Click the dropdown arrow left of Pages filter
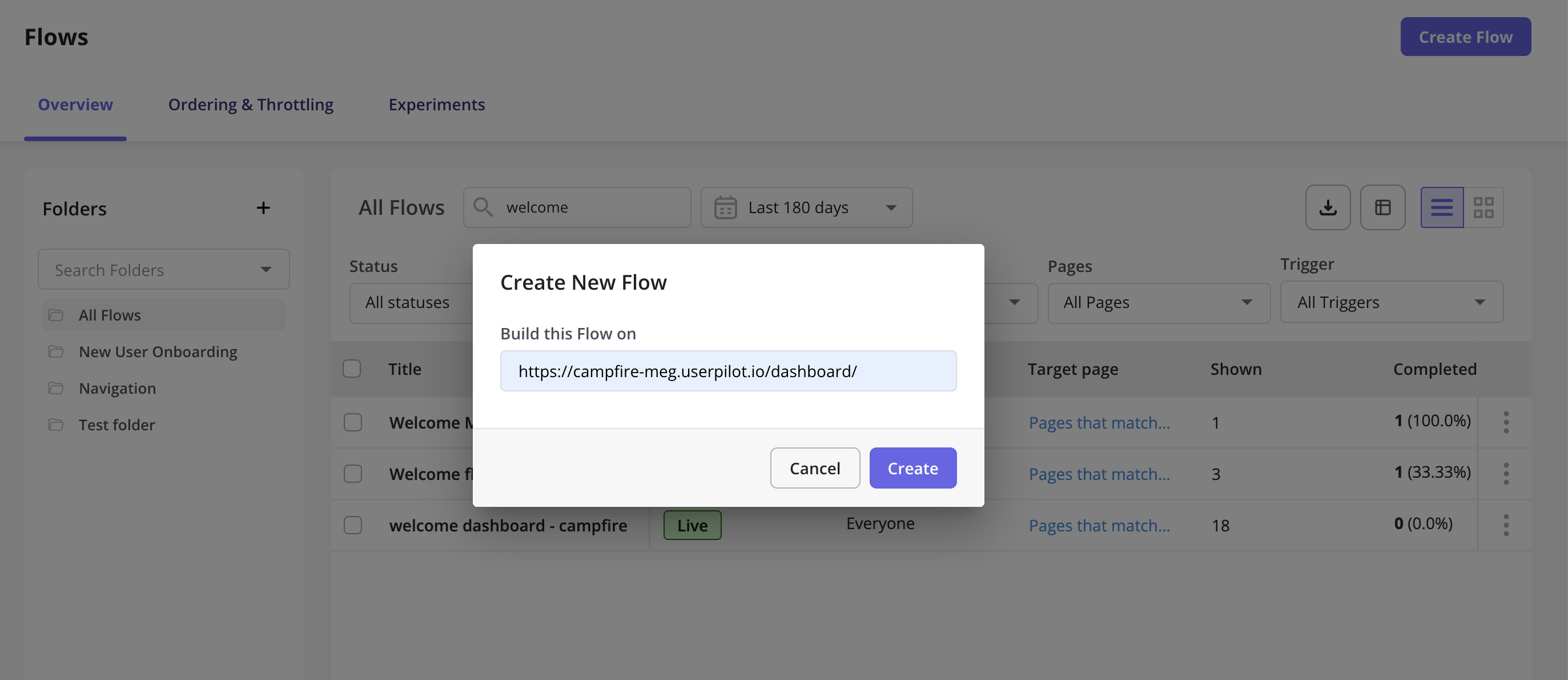 1014,302
